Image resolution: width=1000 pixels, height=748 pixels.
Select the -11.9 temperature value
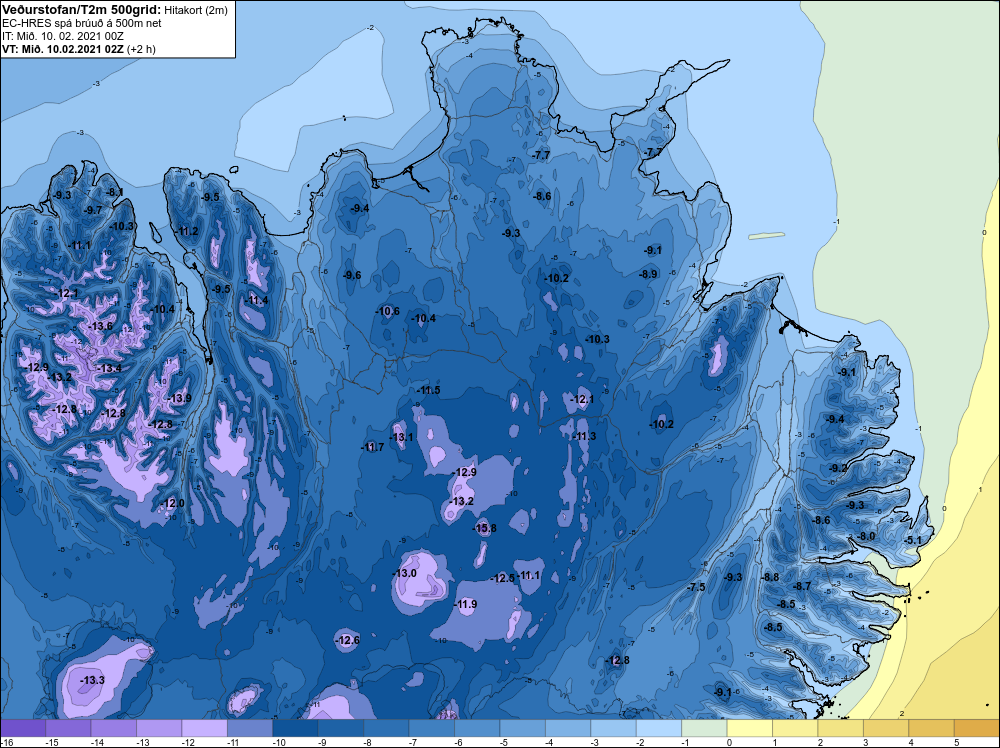(x=465, y=604)
